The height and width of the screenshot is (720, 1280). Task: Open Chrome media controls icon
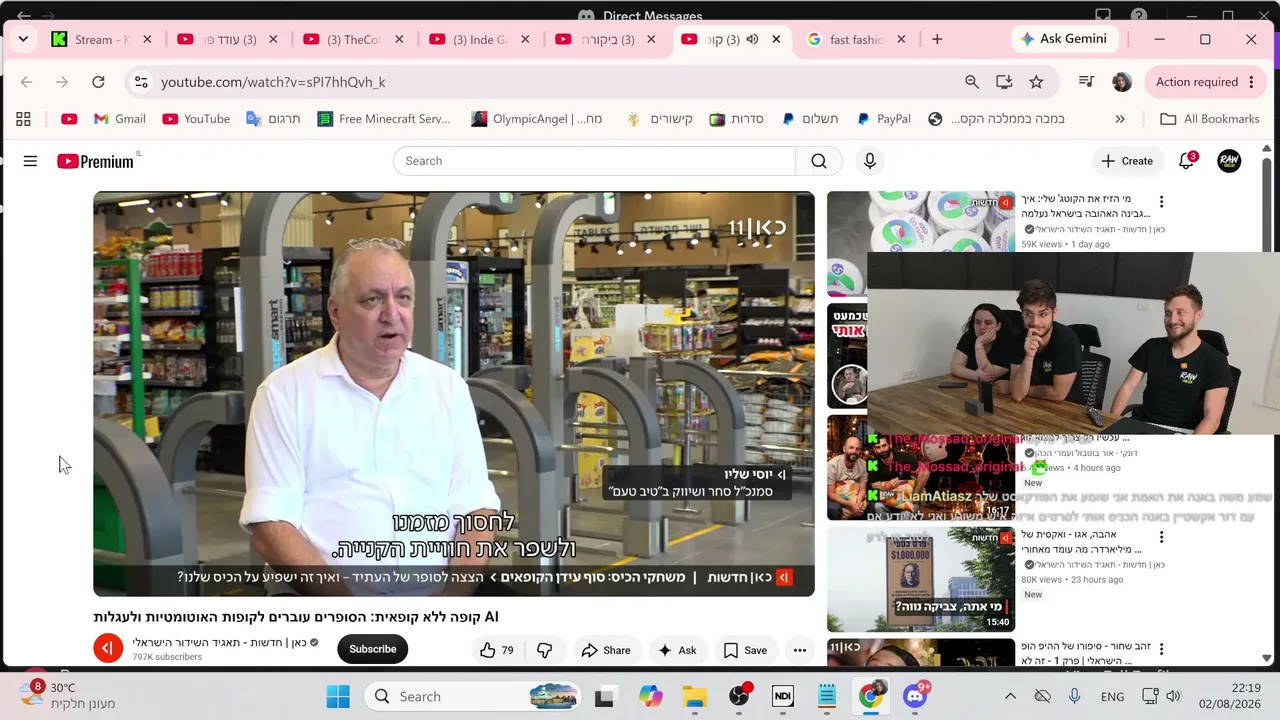(1086, 82)
